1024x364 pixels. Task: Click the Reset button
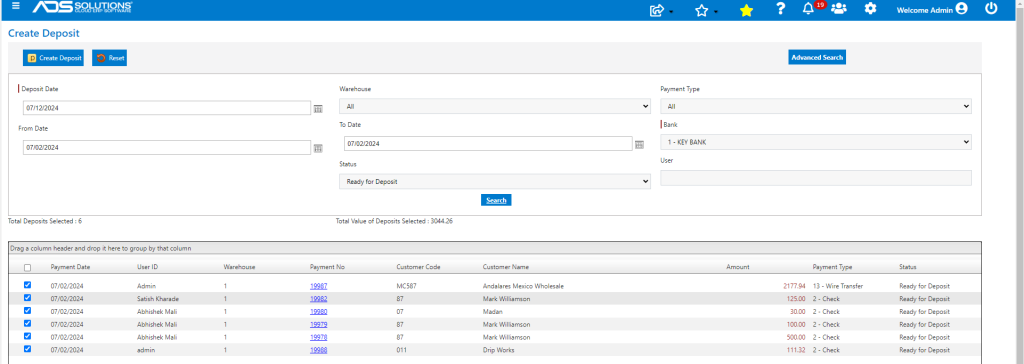tap(110, 58)
